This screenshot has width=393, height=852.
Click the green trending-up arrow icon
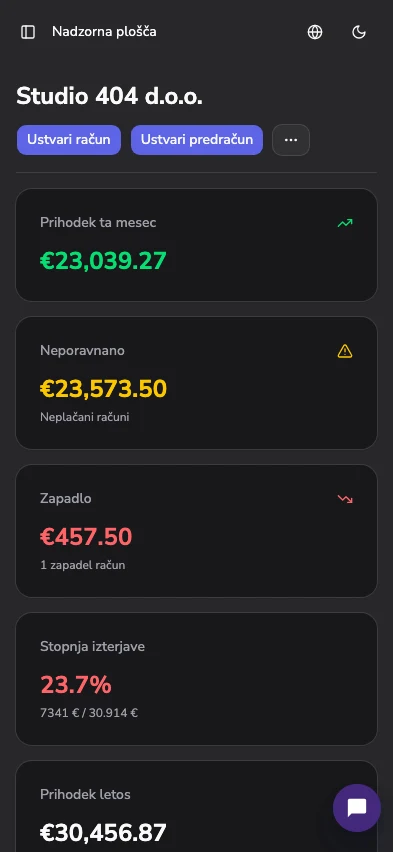tap(345, 223)
